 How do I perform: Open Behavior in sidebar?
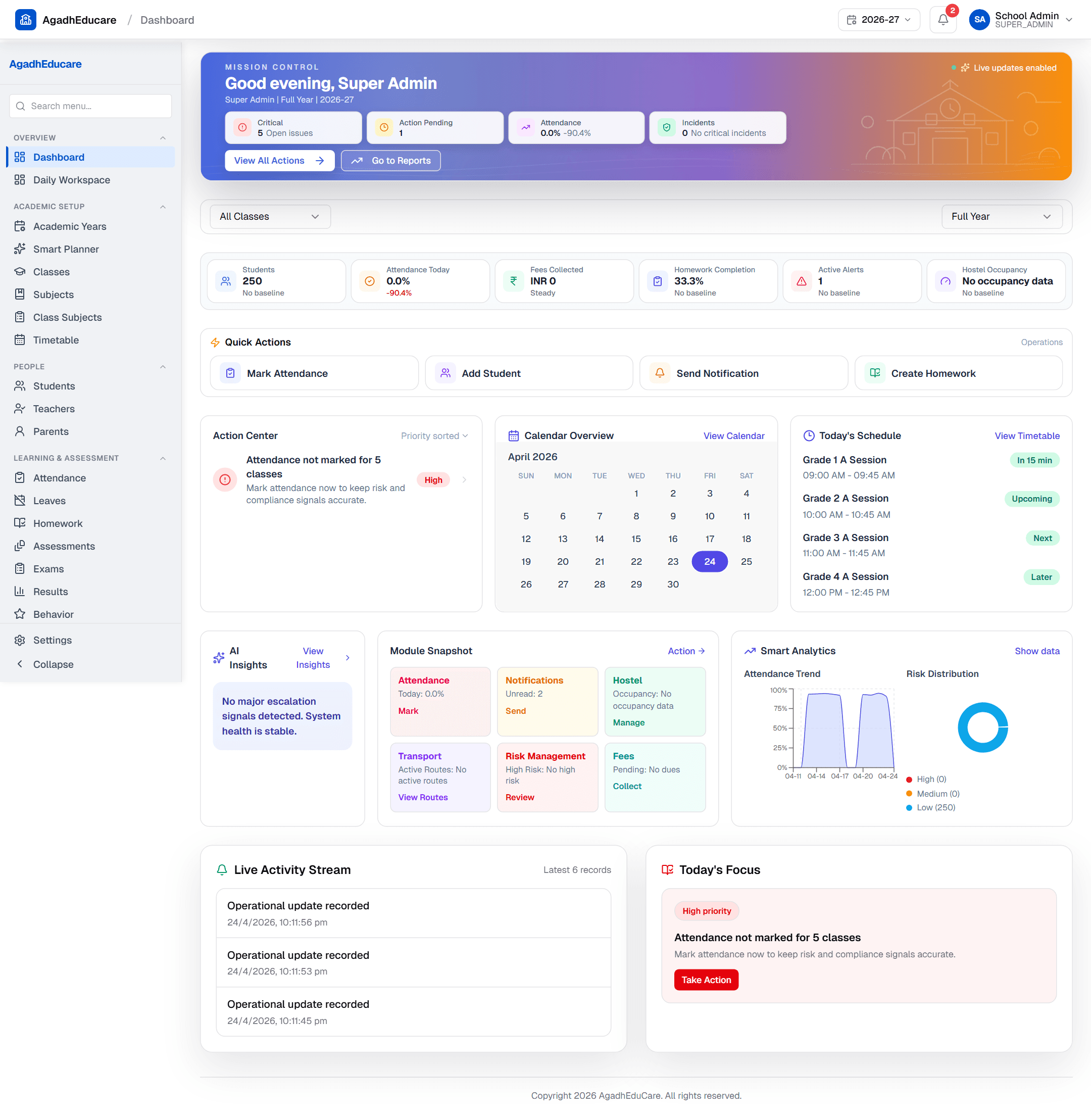click(x=90, y=614)
